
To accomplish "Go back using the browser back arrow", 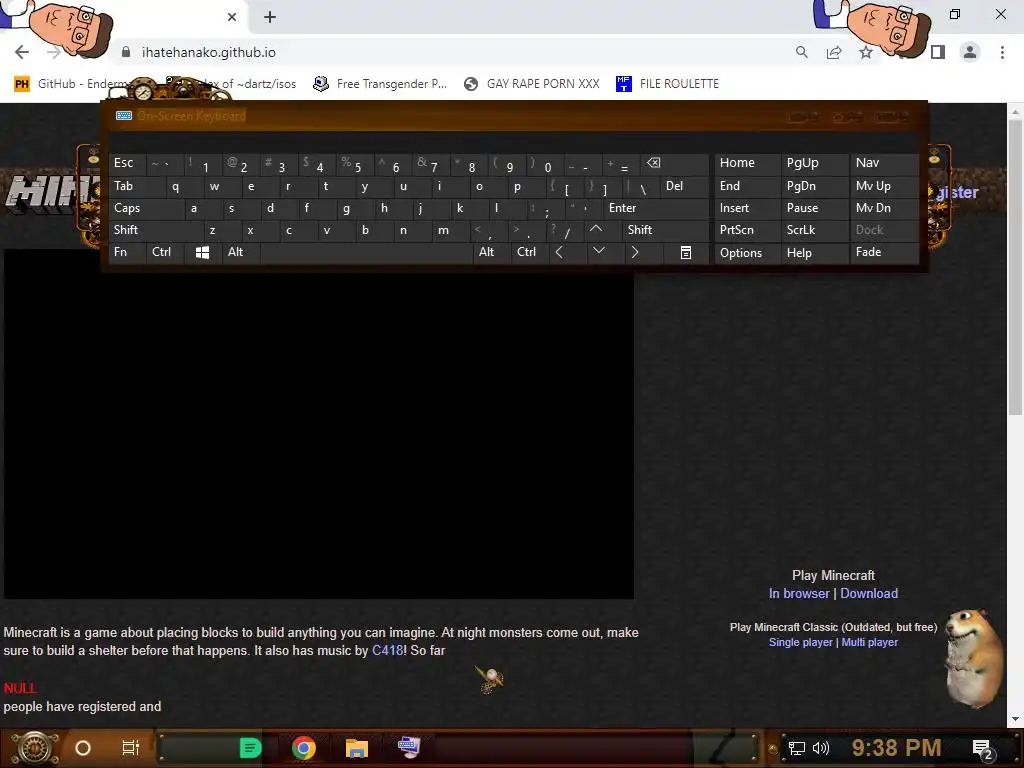I will click(22, 52).
